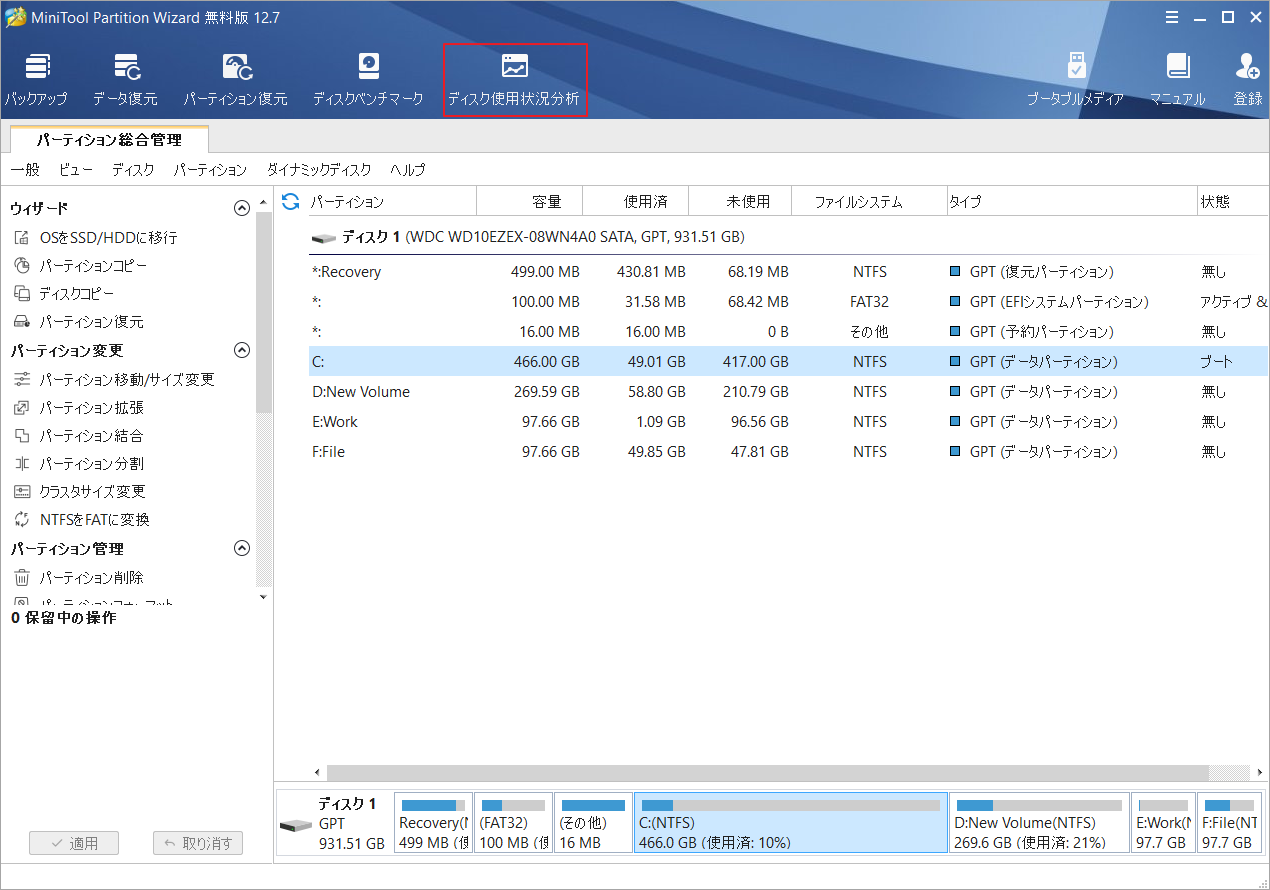The image size is (1270, 890).
Task: Click the Register icon
Action: coord(1247,78)
